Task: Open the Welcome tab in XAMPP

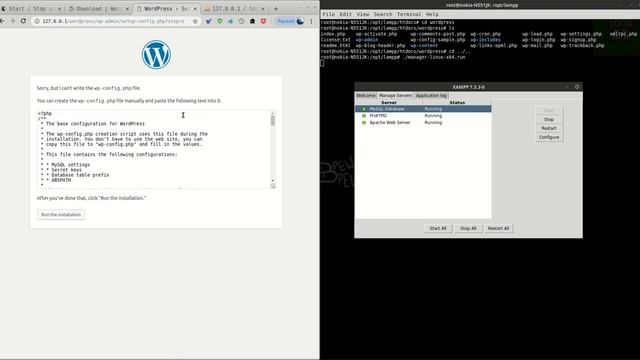Action: pos(366,96)
